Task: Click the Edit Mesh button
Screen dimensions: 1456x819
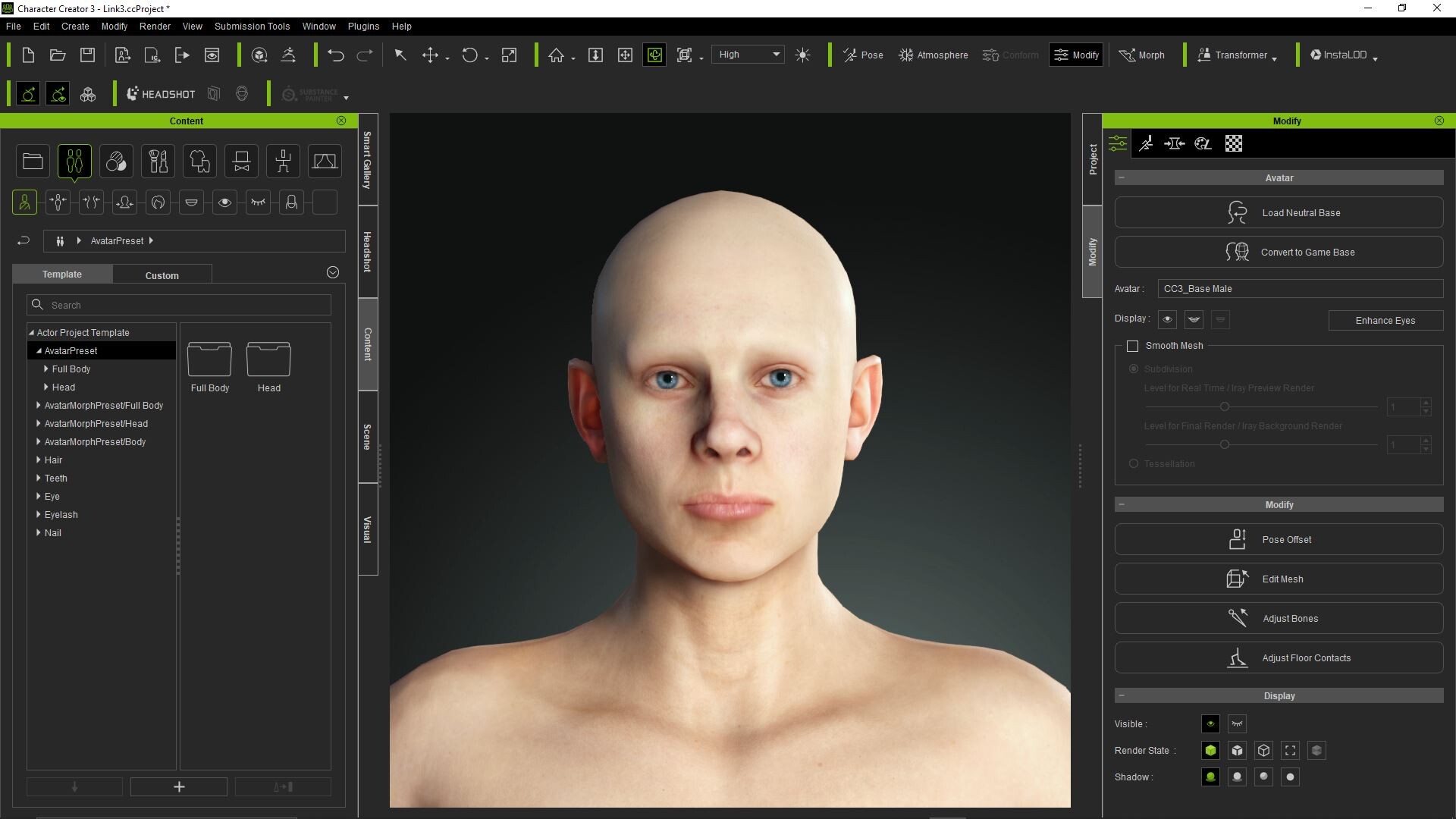Action: tap(1279, 579)
